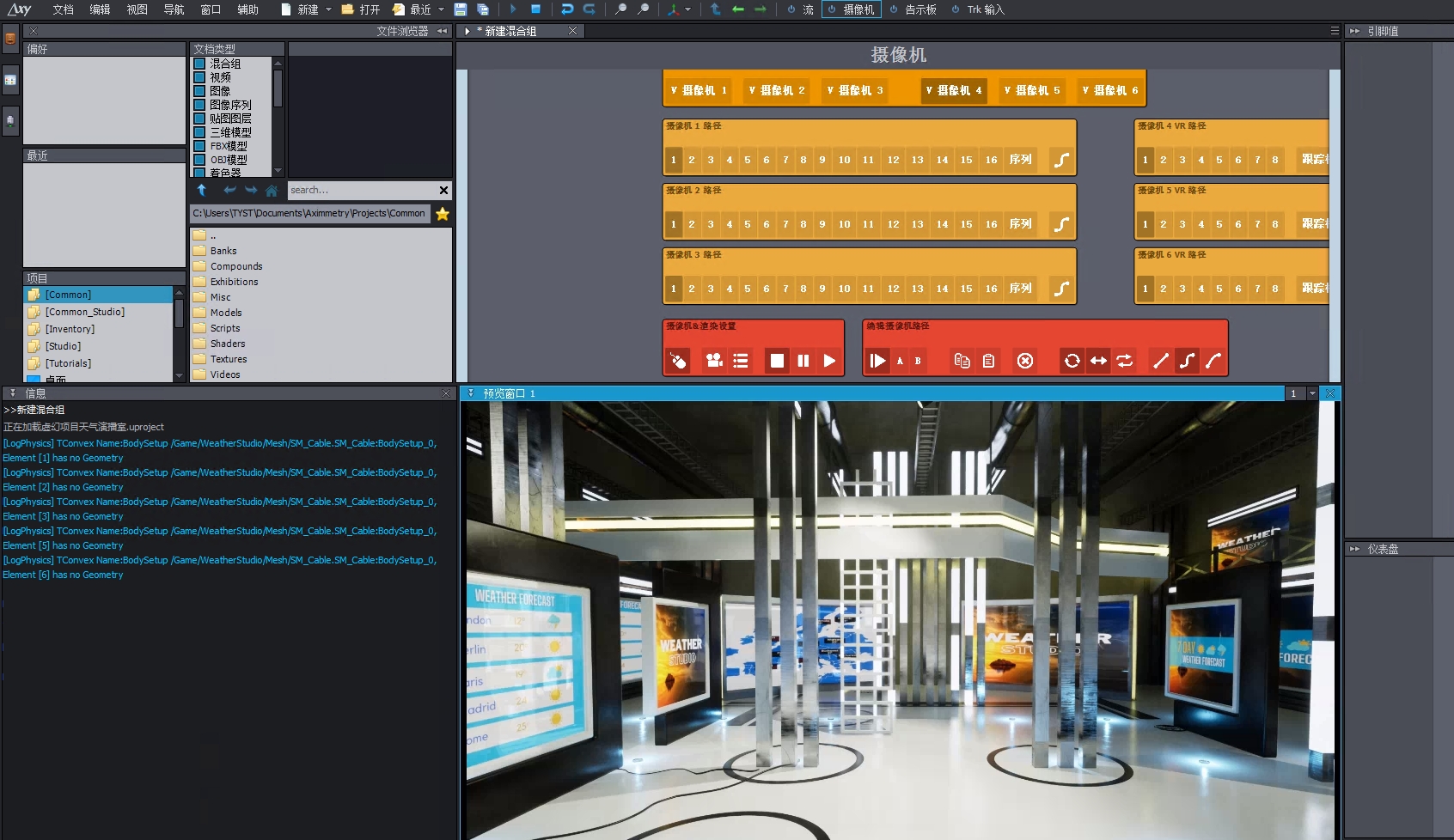Click the first magnifier zoom icon

[621, 9]
